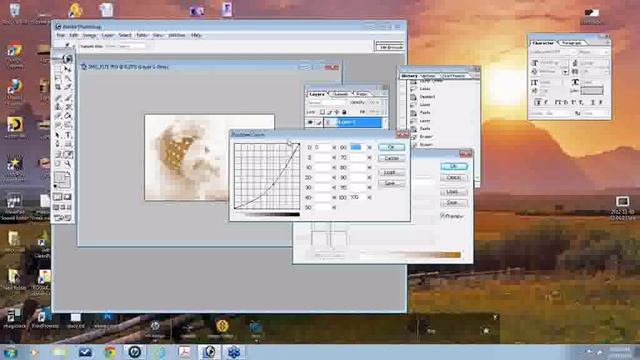Switch to Paragraph tab in Character panel
The height and width of the screenshot is (360, 640).
(572, 42)
